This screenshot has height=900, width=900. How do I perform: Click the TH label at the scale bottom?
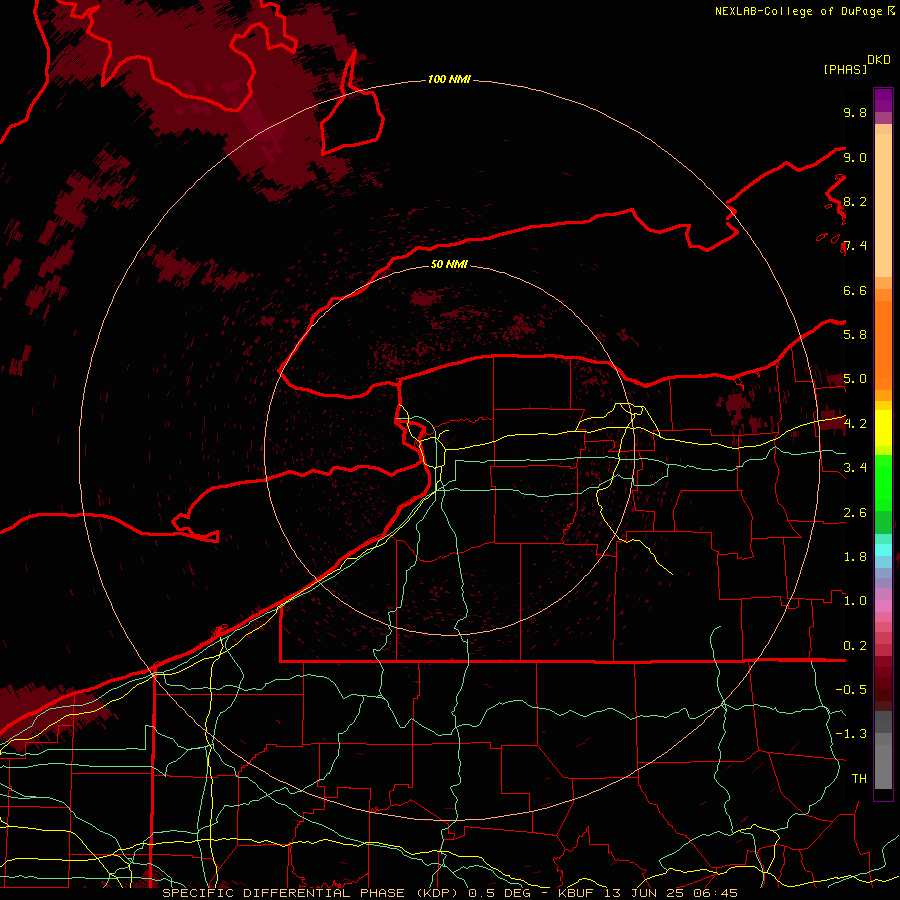pos(859,778)
